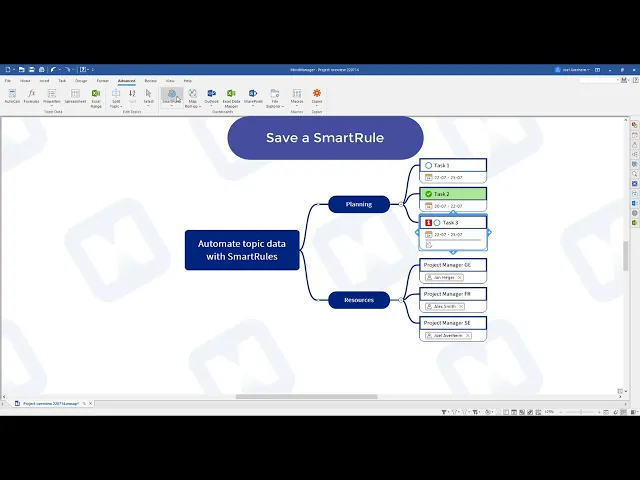Toggle Task 2 completed checkmark
The image size is (640, 480).
click(428, 194)
